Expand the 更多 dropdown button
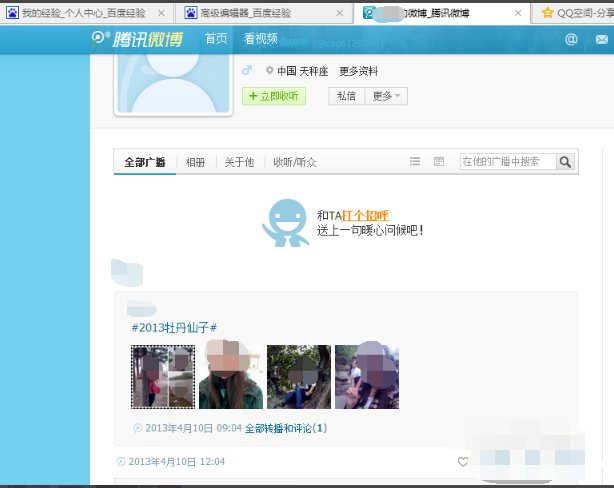 tap(387, 96)
